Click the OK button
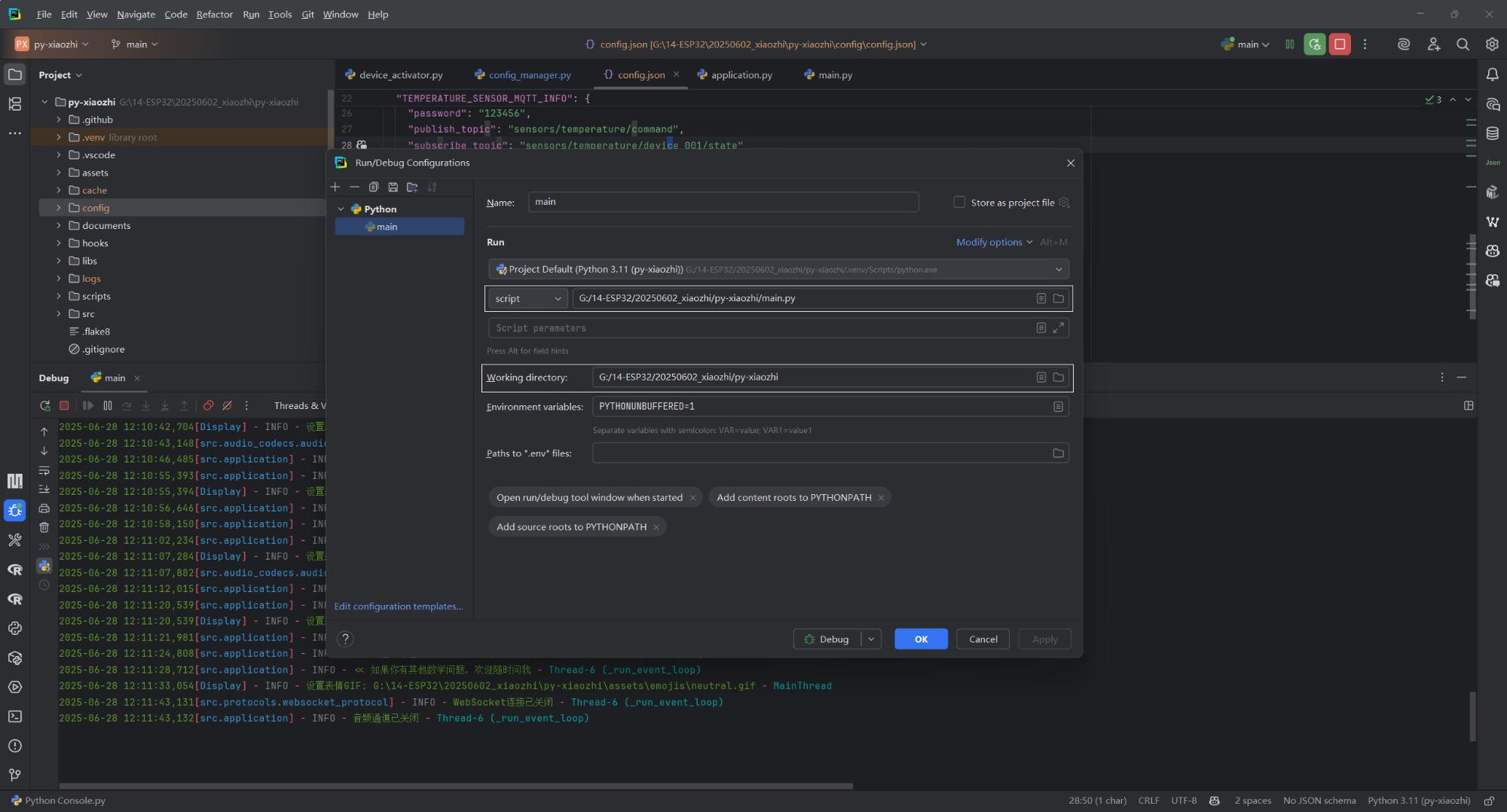The height and width of the screenshot is (812, 1507). (921, 639)
